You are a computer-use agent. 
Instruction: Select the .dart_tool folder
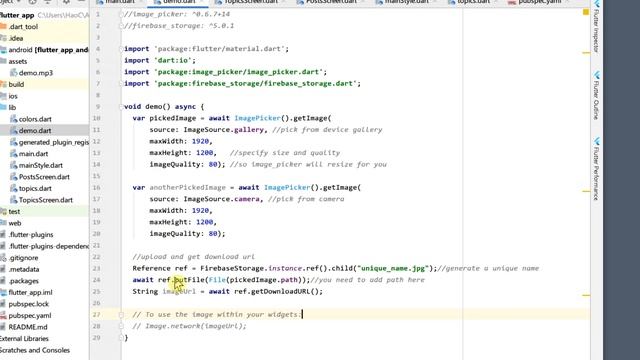pos(23,27)
